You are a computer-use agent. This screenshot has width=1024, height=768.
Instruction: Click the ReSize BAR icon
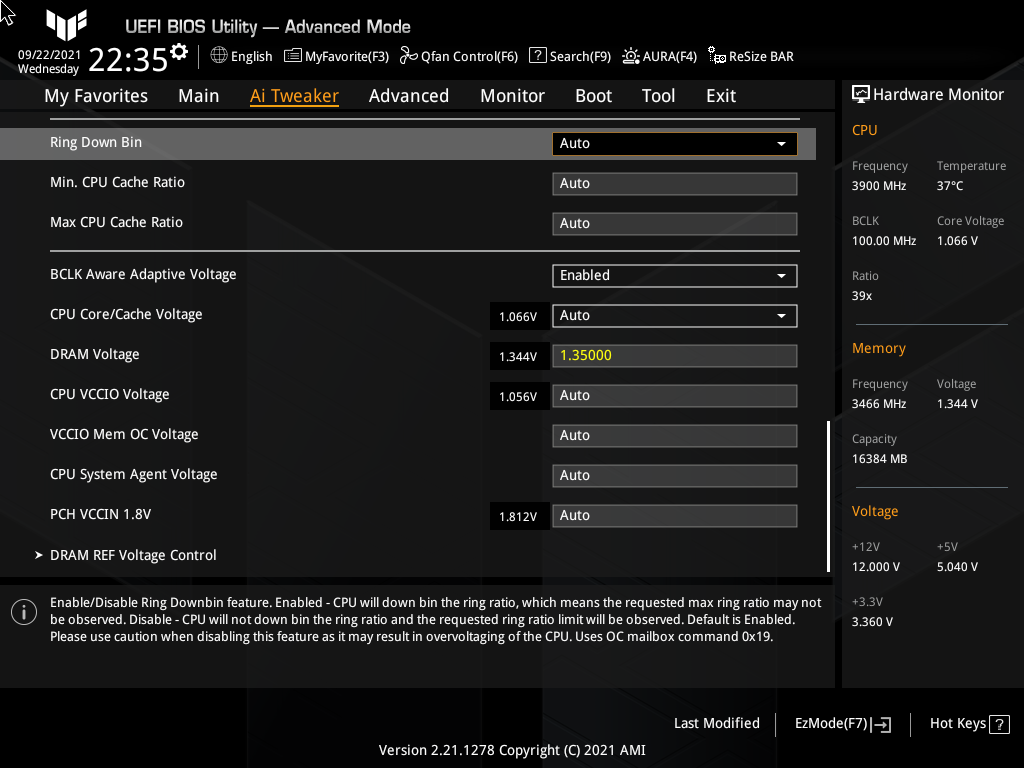coord(716,56)
